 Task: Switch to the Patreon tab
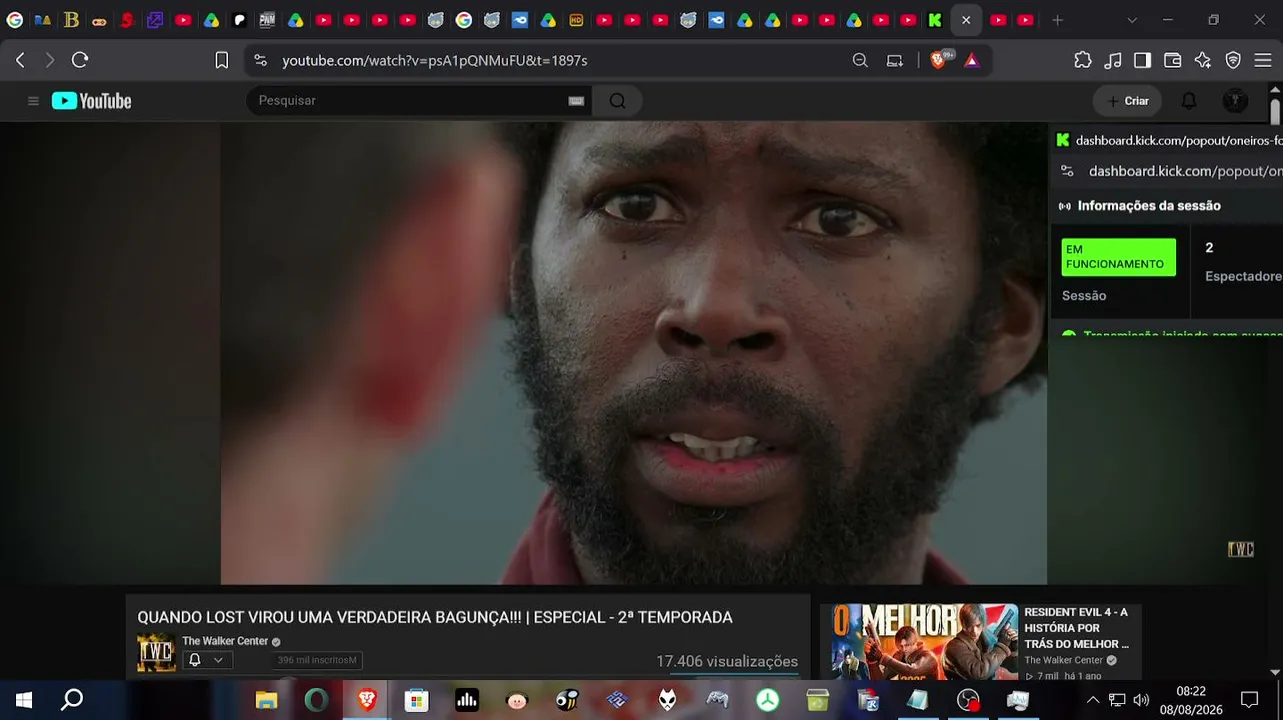point(240,20)
